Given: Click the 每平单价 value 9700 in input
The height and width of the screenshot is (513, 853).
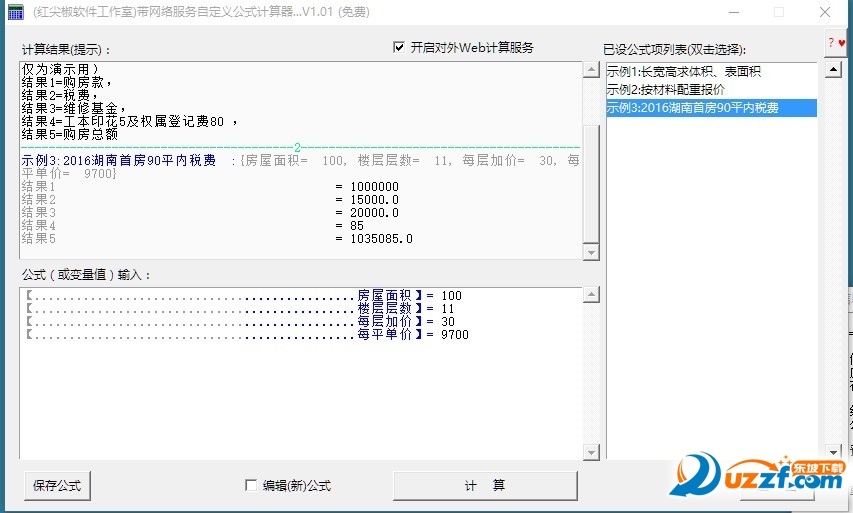Looking at the screenshot, I should [455, 335].
